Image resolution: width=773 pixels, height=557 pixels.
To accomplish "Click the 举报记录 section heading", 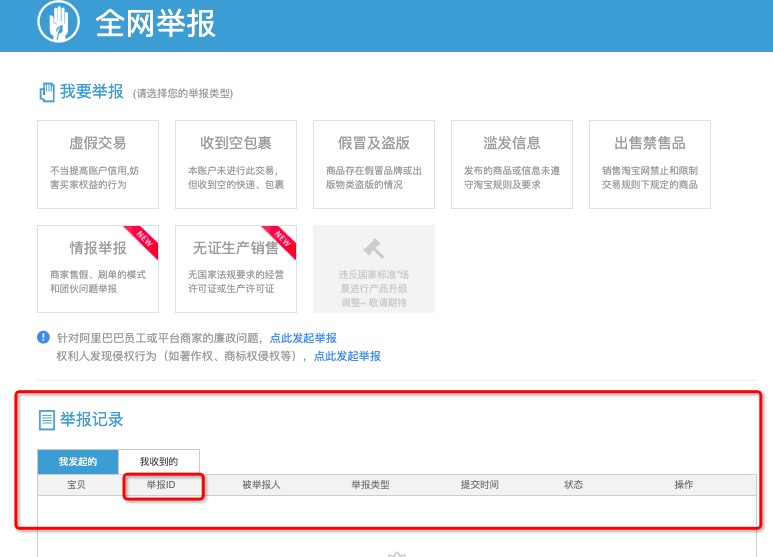I will 92,419.
